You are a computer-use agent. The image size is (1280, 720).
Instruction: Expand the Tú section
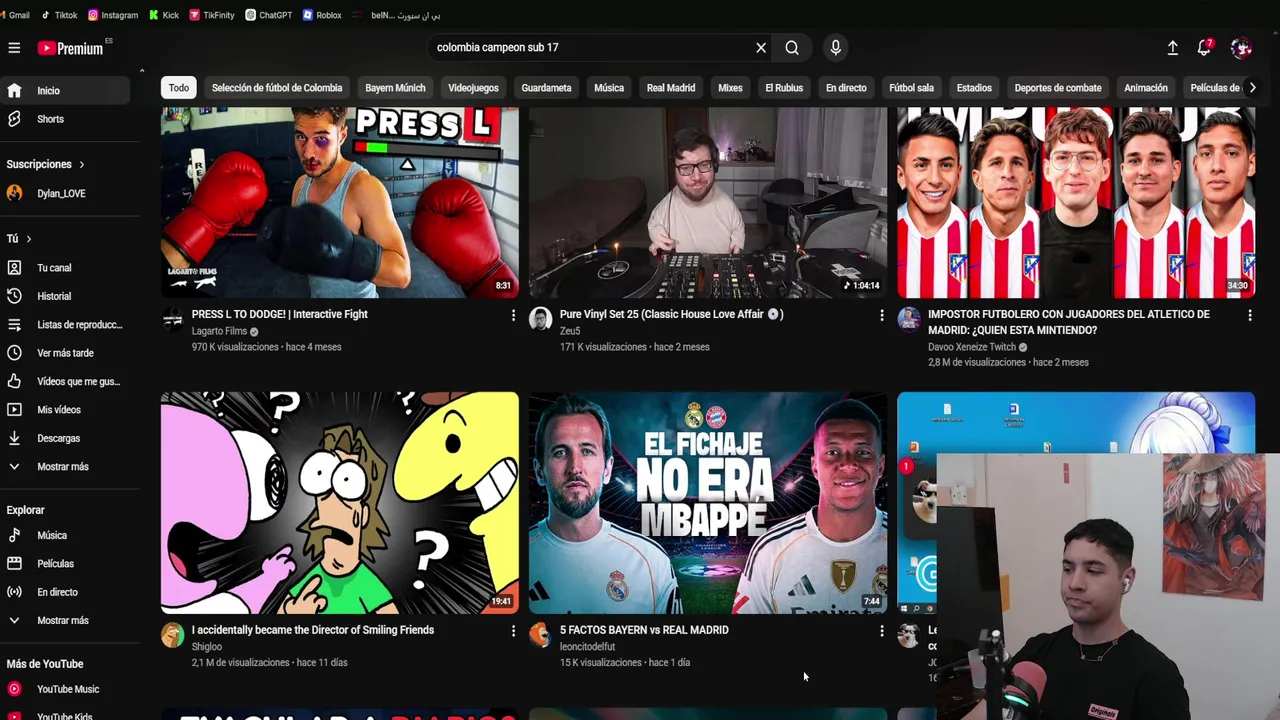coord(19,238)
